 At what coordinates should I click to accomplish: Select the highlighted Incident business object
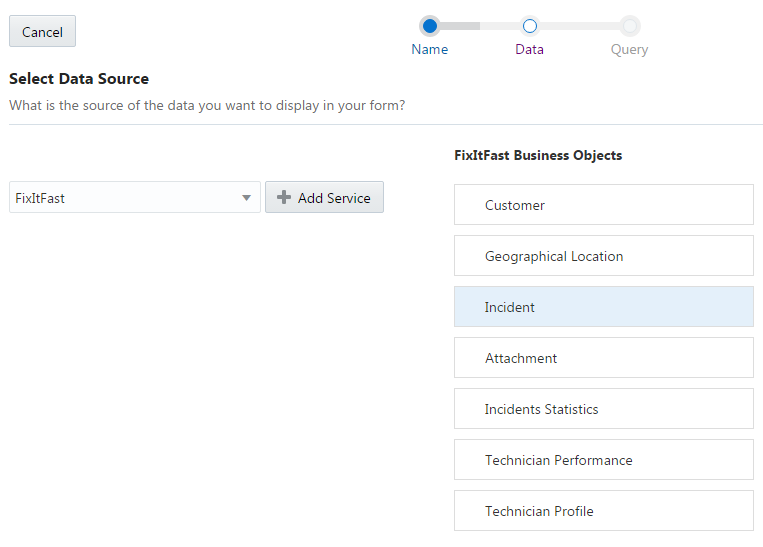(x=603, y=307)
